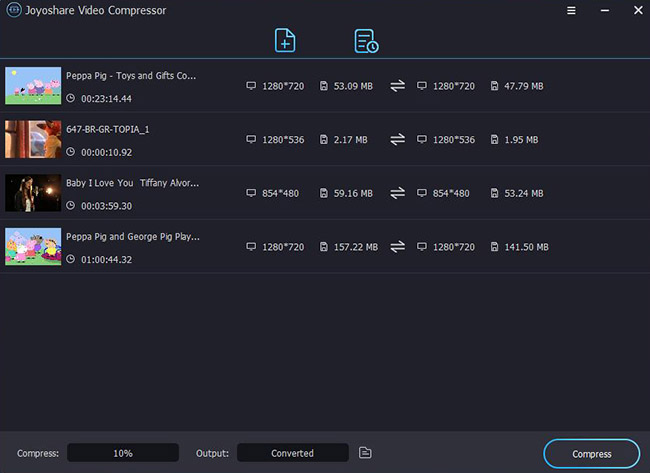This screenshot has height=473, width=650.
Task: Select the Peppa Pig Toys and Gifts thumbnail
Action: [33, 86]
